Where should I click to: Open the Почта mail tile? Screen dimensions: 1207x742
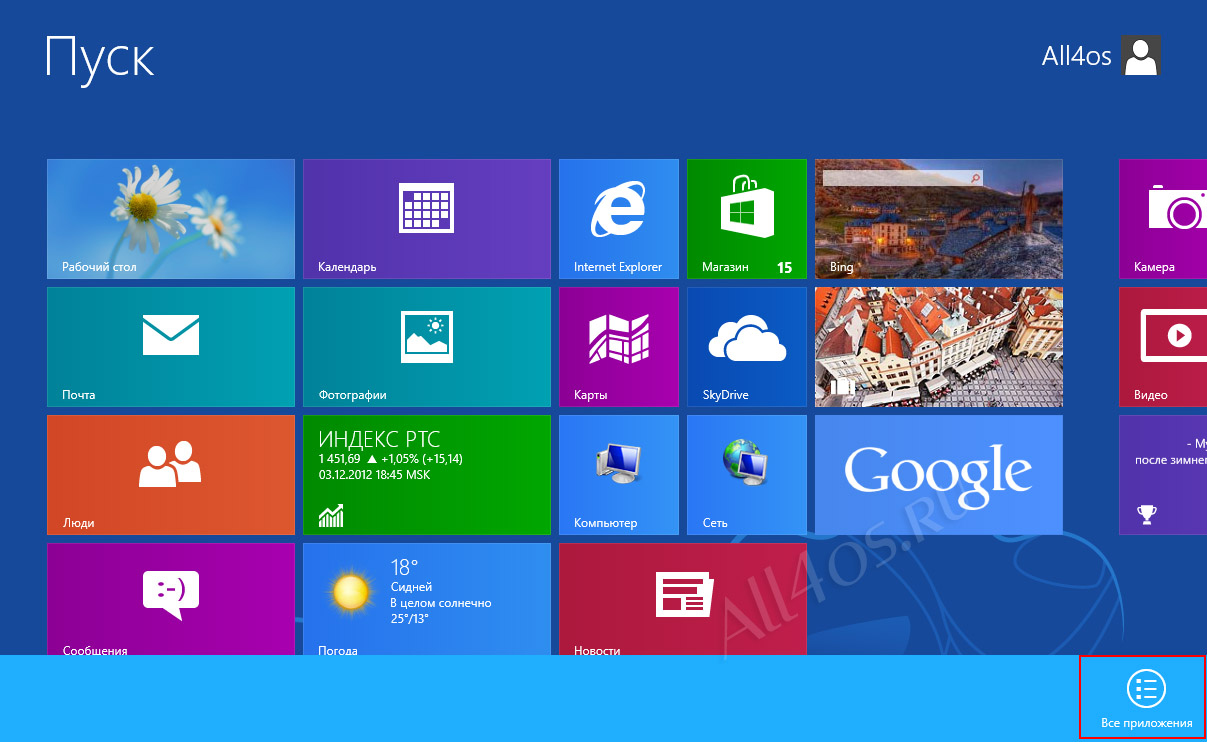pyautogui.click(x=171, y=347)
